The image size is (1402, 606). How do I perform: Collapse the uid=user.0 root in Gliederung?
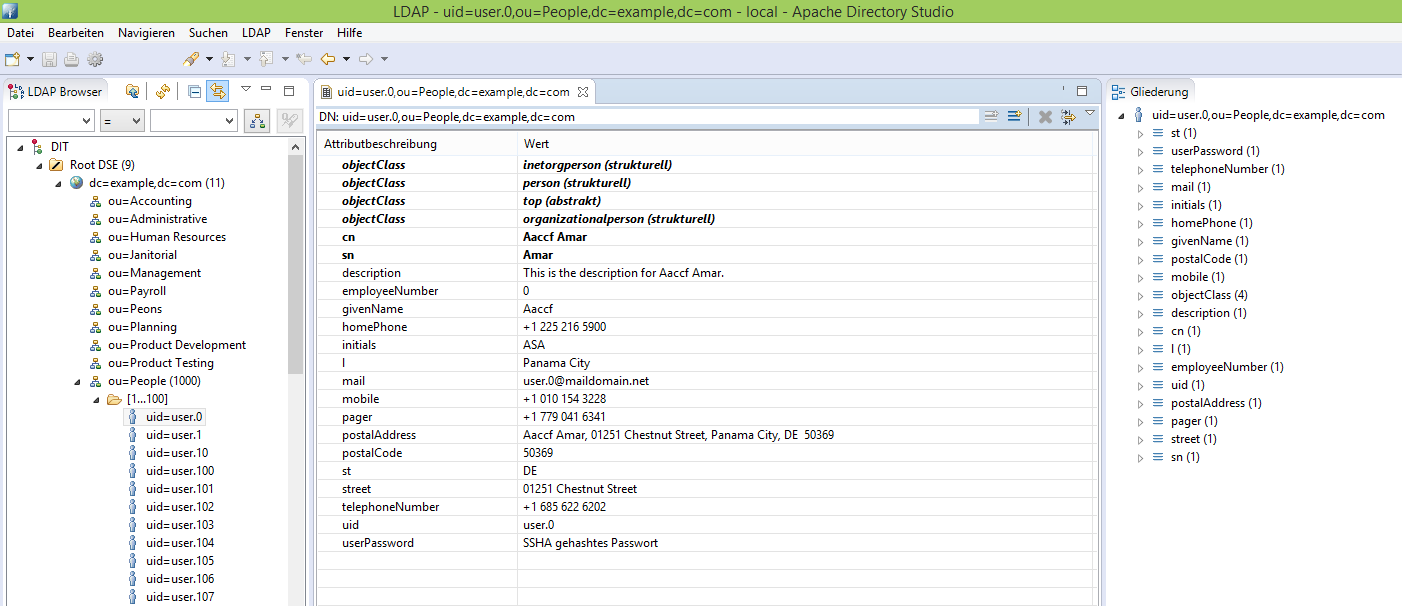[x=1122, y=115]
